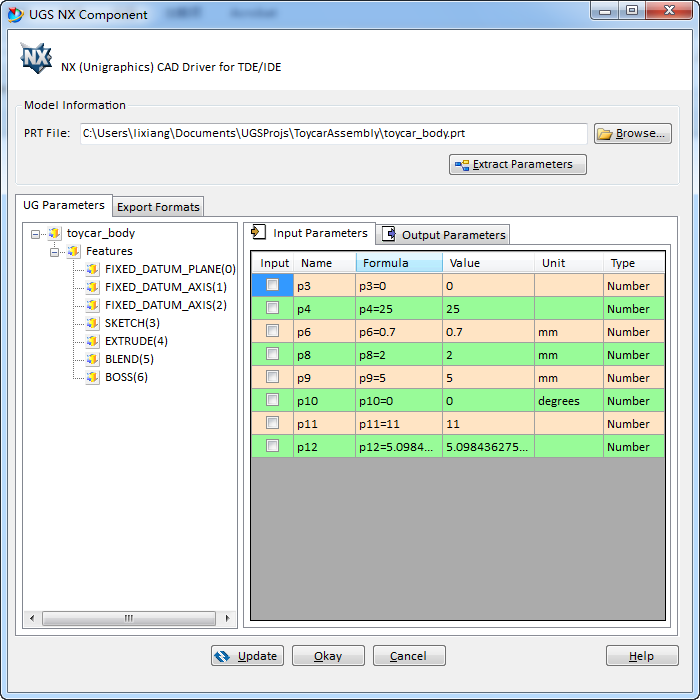This screenshot has width=700, height=700.
Task: Click the Features folder icon in tree
Action: click(x=73, y=251)
